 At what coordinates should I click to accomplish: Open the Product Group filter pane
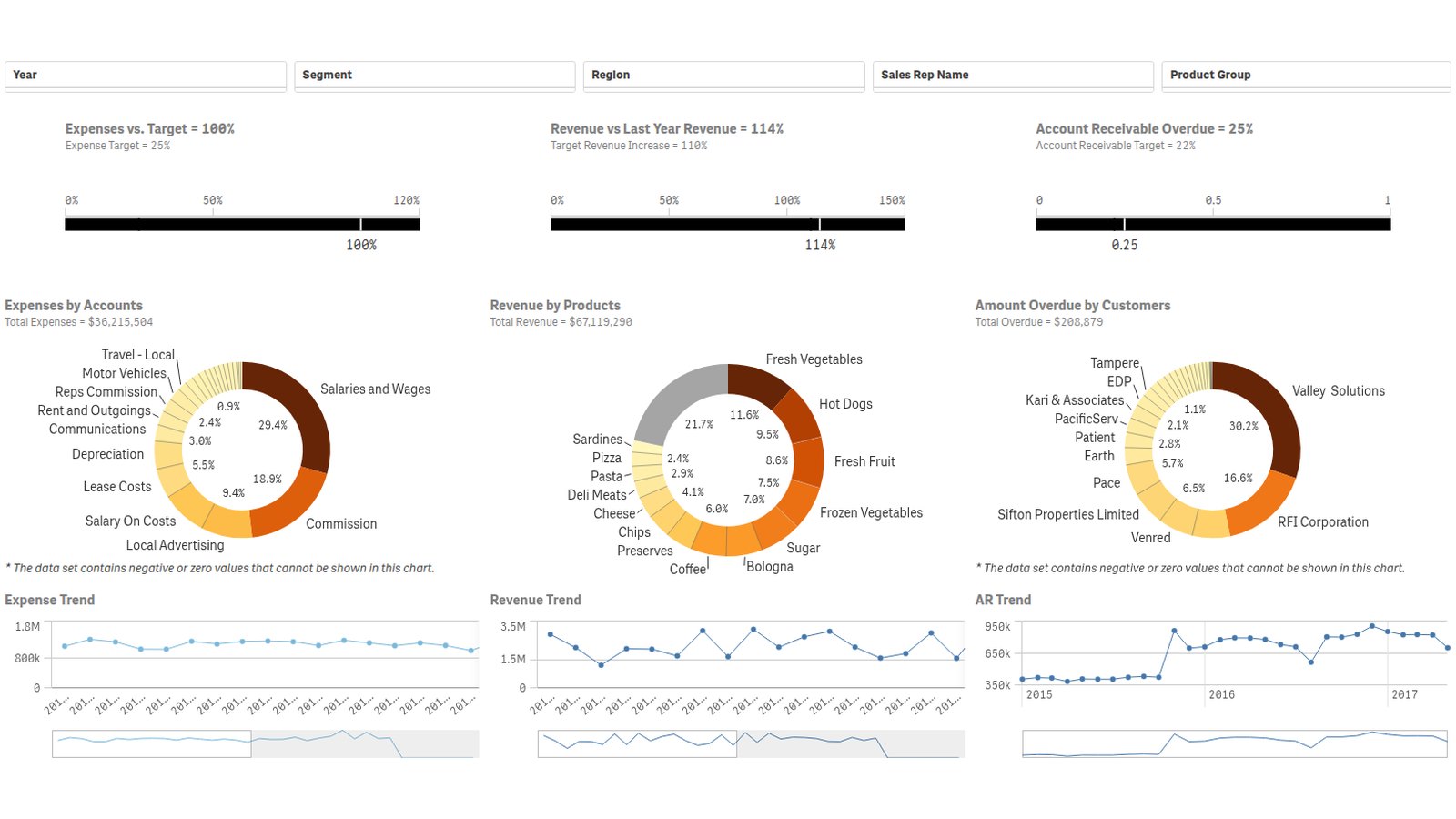(1306, 76)
